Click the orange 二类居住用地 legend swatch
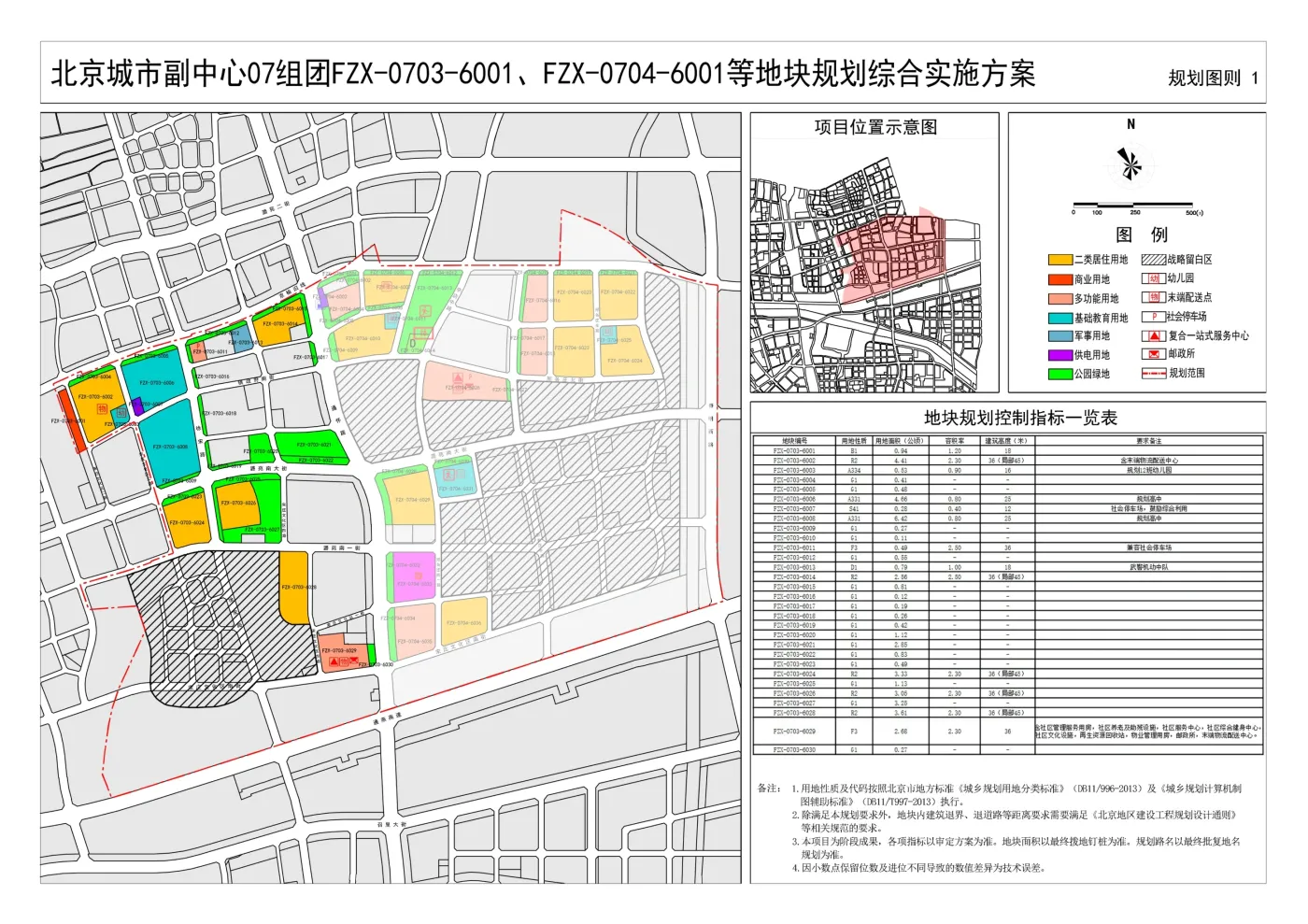The image size is (1308, 924). tap(1059, 260)
